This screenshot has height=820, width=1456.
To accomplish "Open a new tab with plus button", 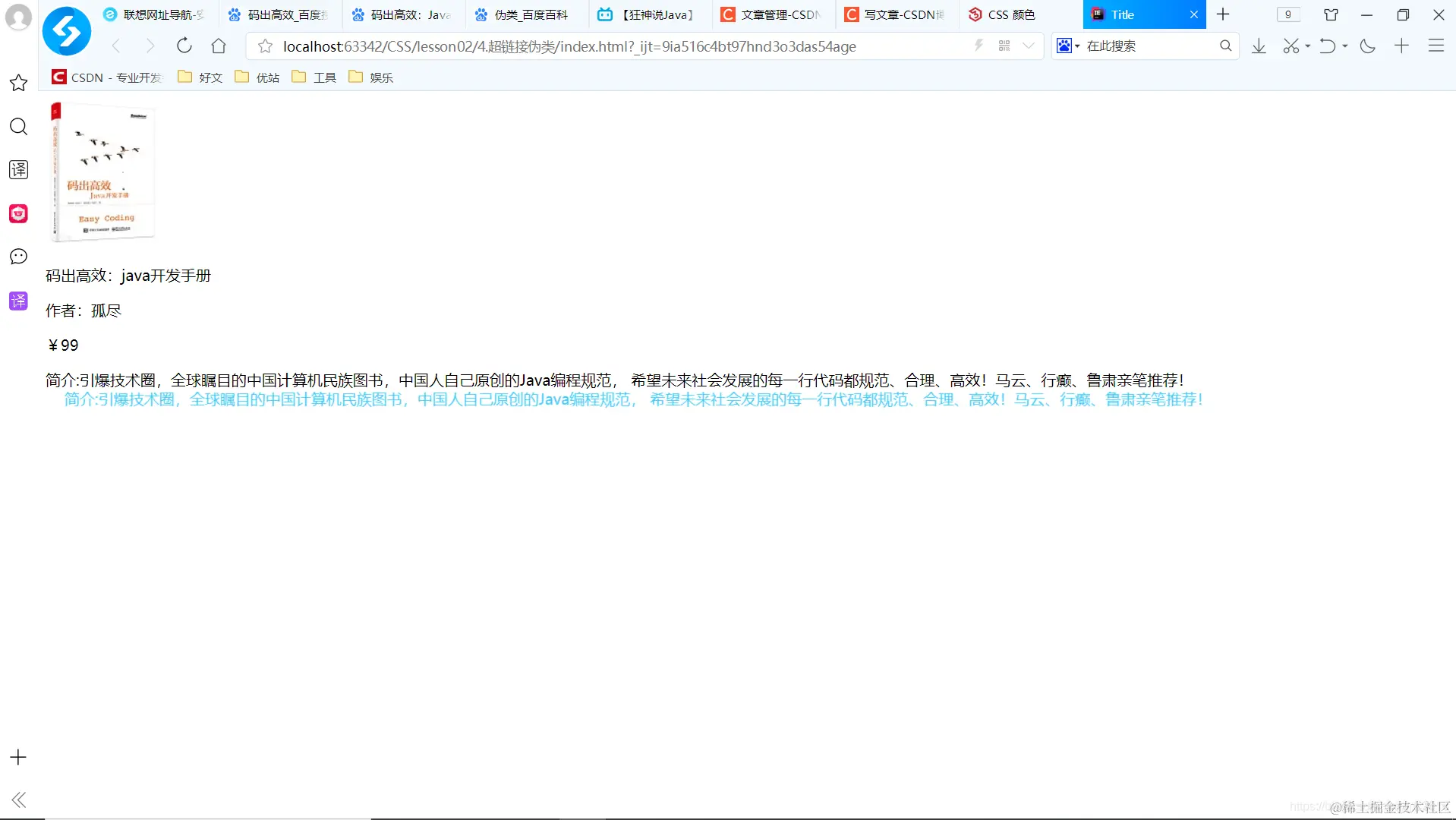I will (x=1223, y=14).
